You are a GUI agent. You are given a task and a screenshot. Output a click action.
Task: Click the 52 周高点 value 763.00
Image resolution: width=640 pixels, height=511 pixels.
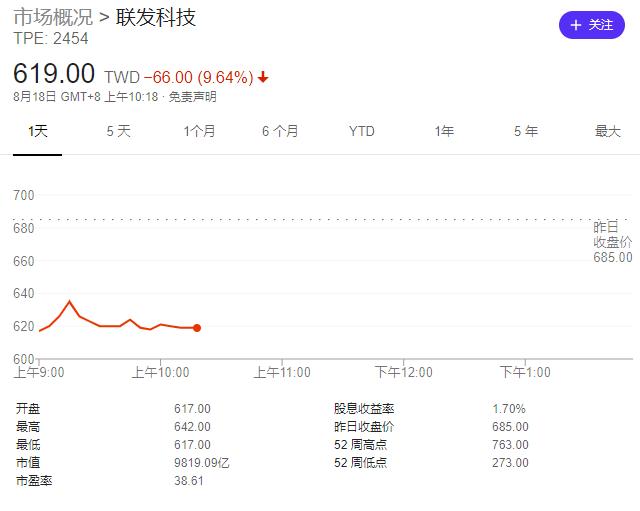[x=510, y=444]
